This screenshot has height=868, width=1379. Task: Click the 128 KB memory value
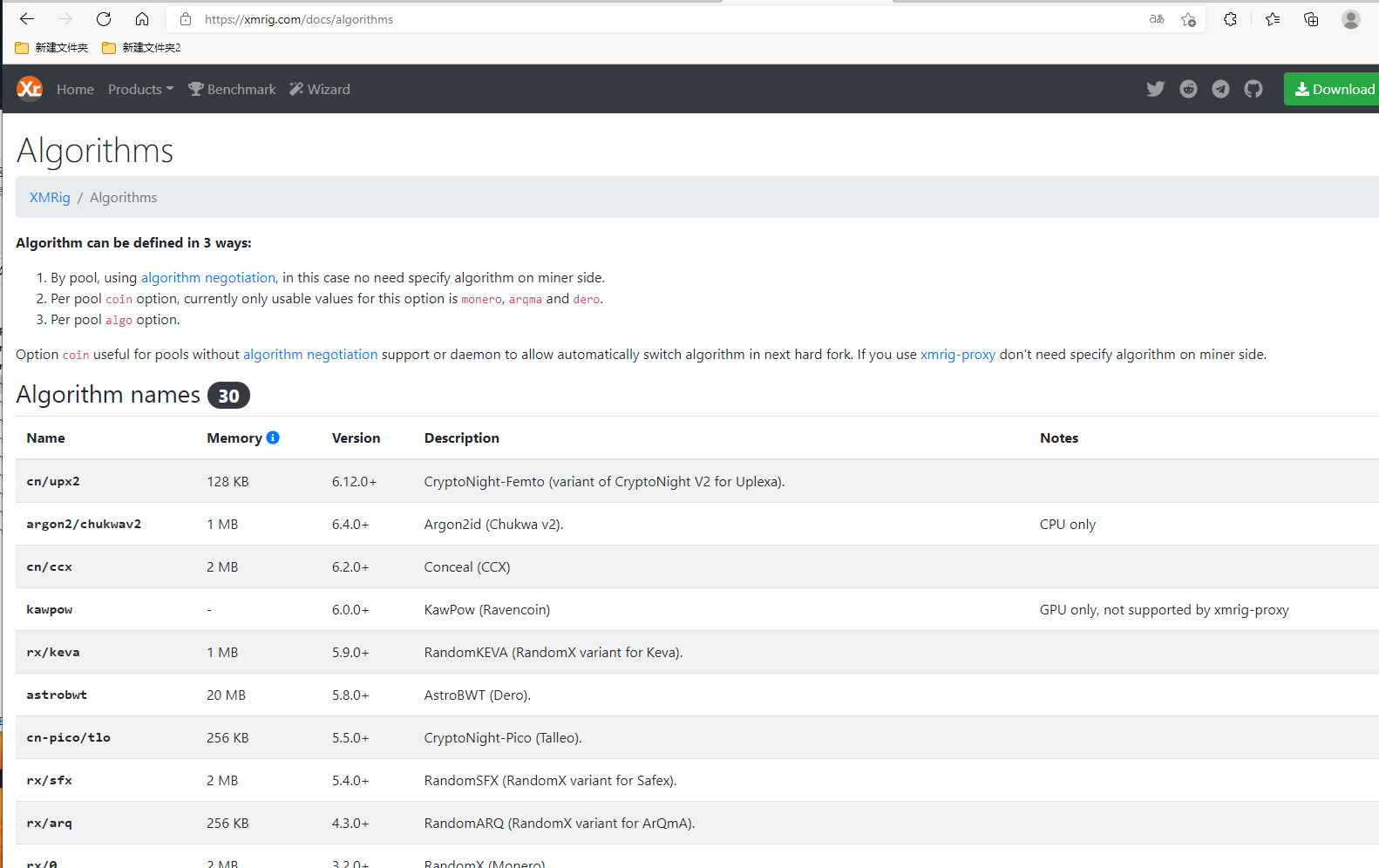[x=228, y=481]
